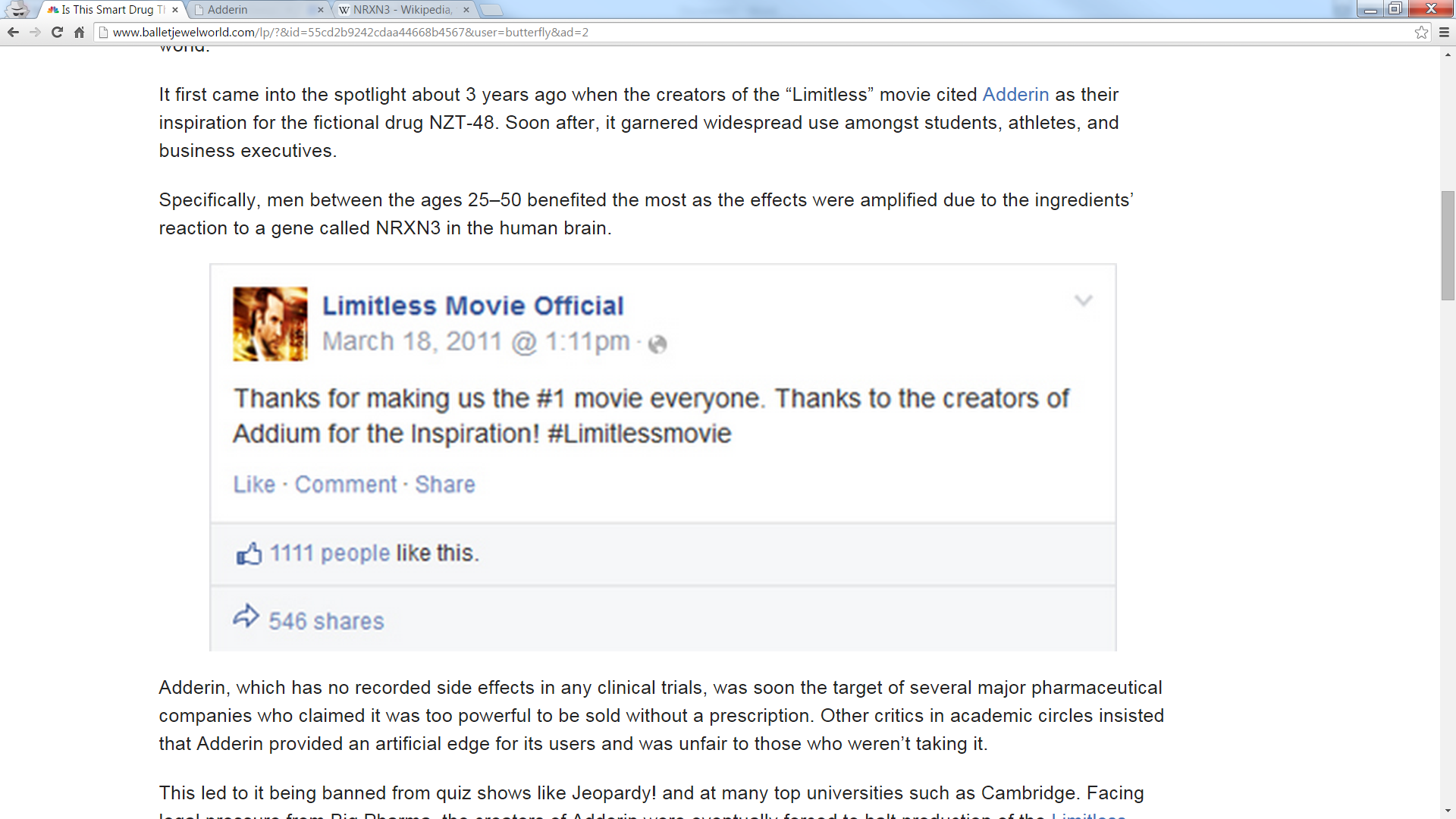Click the 1111 people link
1456x819 pixels.
(330, 554)
